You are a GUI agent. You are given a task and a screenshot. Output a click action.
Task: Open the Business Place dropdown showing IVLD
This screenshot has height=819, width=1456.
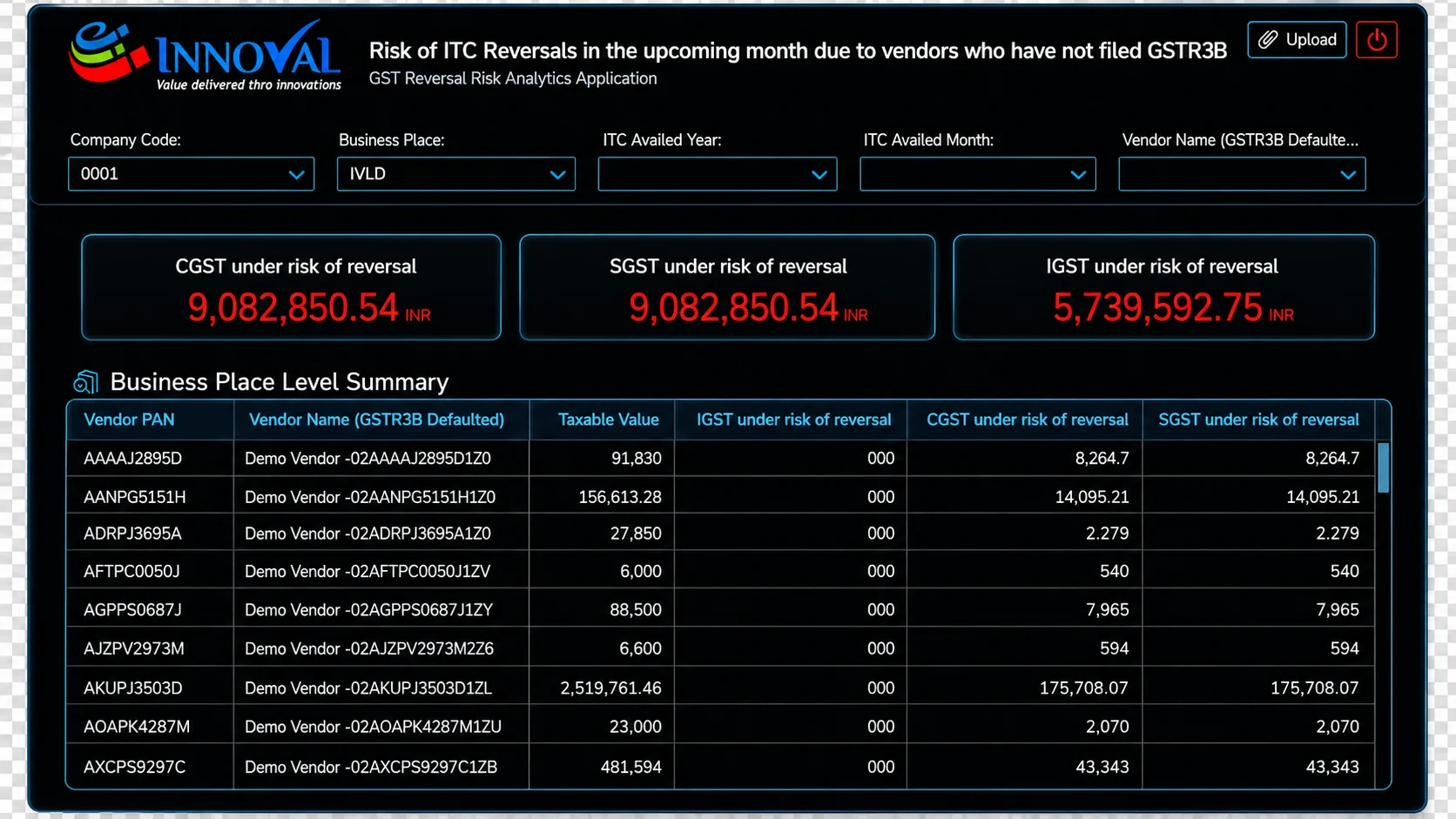[455, 174]
